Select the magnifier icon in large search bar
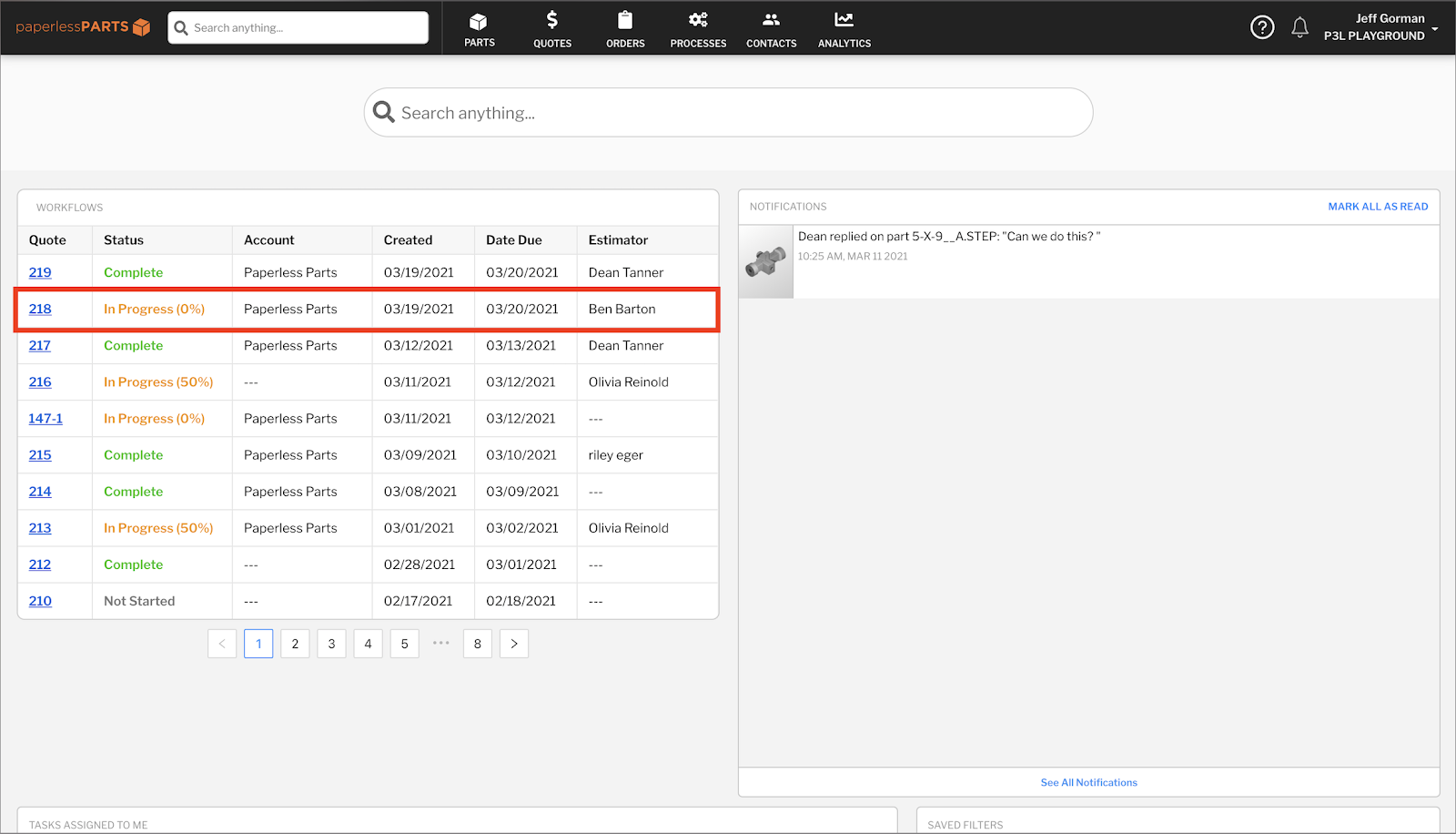Viewport: 1456px width, 834px height. (384, 112)
